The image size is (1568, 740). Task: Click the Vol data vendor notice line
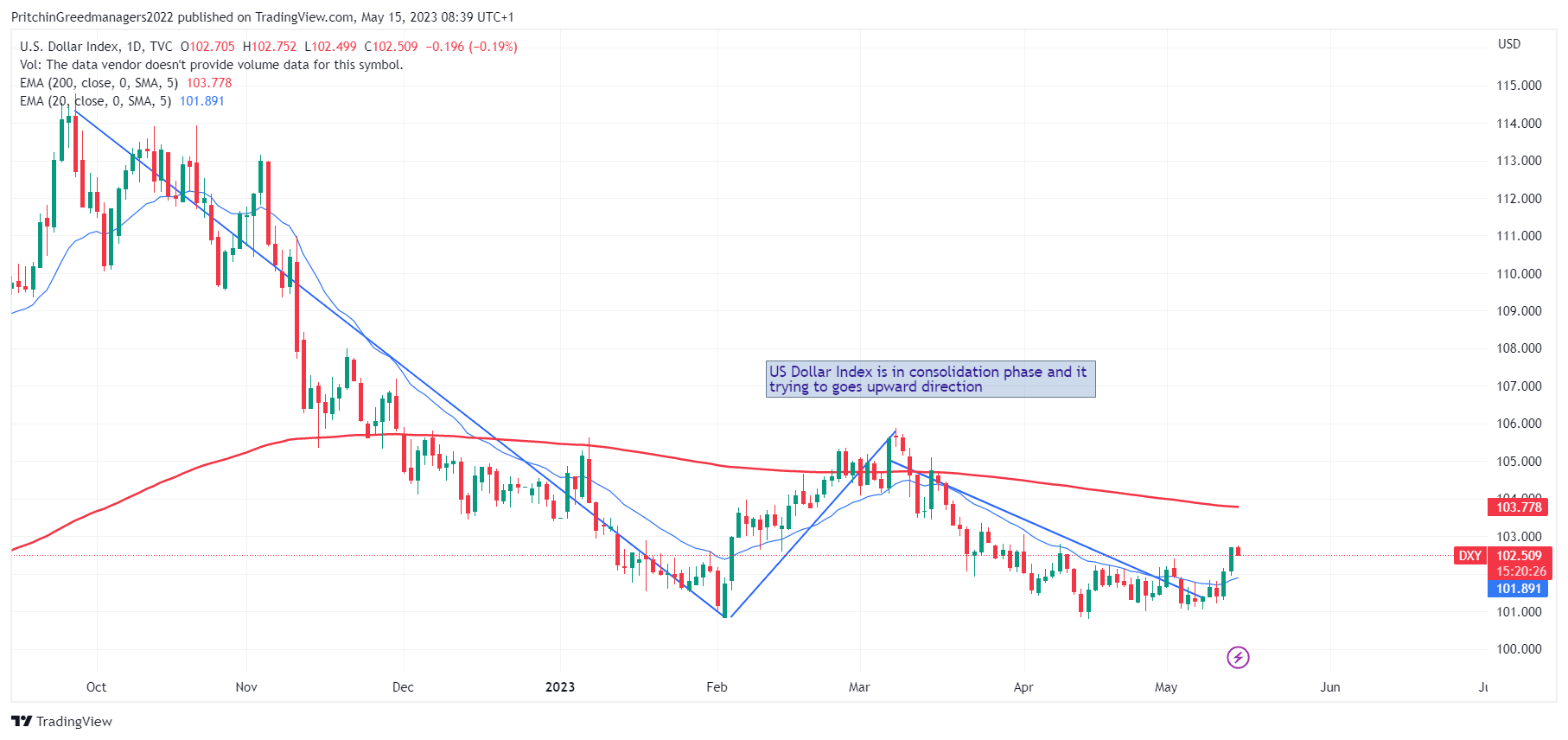pos(211,65)
